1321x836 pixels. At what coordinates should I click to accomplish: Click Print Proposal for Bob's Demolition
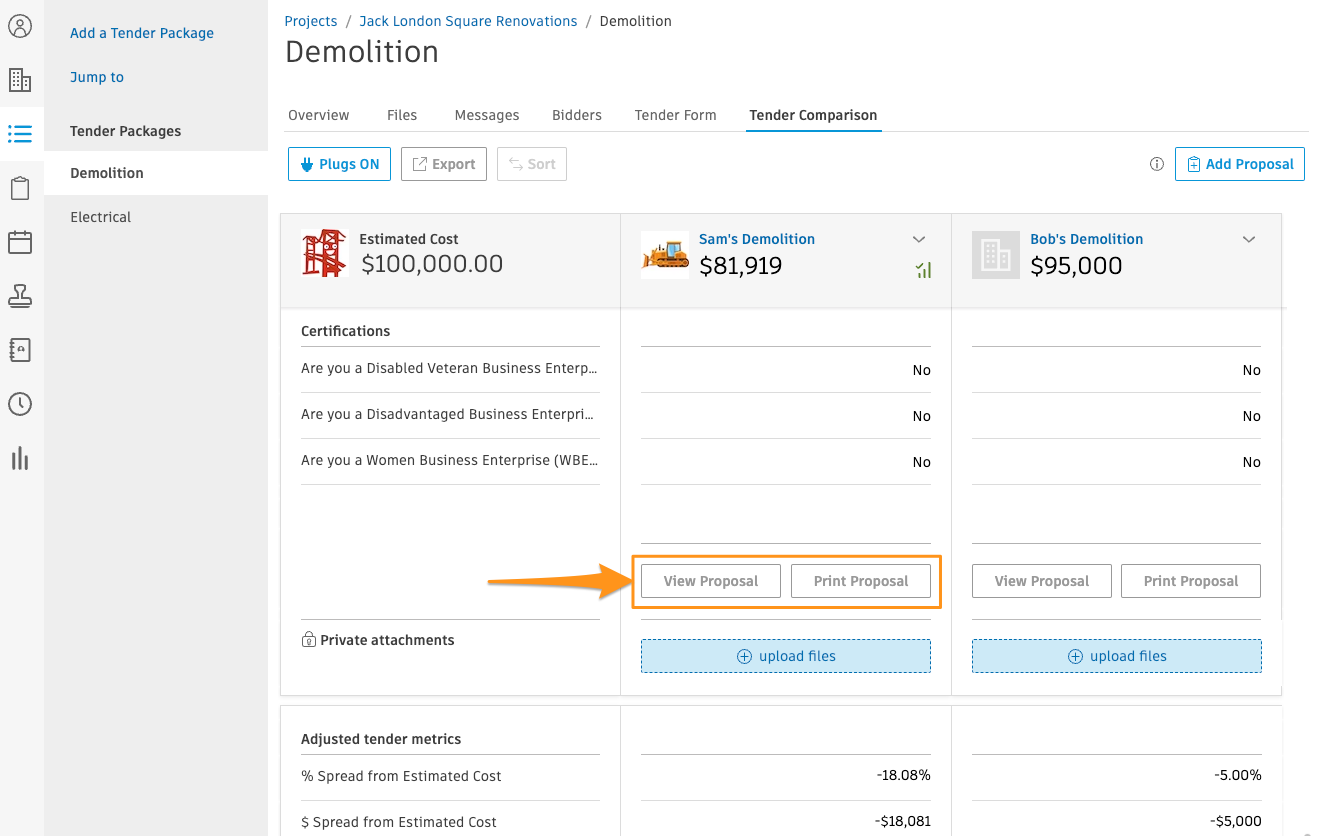(x=1190, y=581)
